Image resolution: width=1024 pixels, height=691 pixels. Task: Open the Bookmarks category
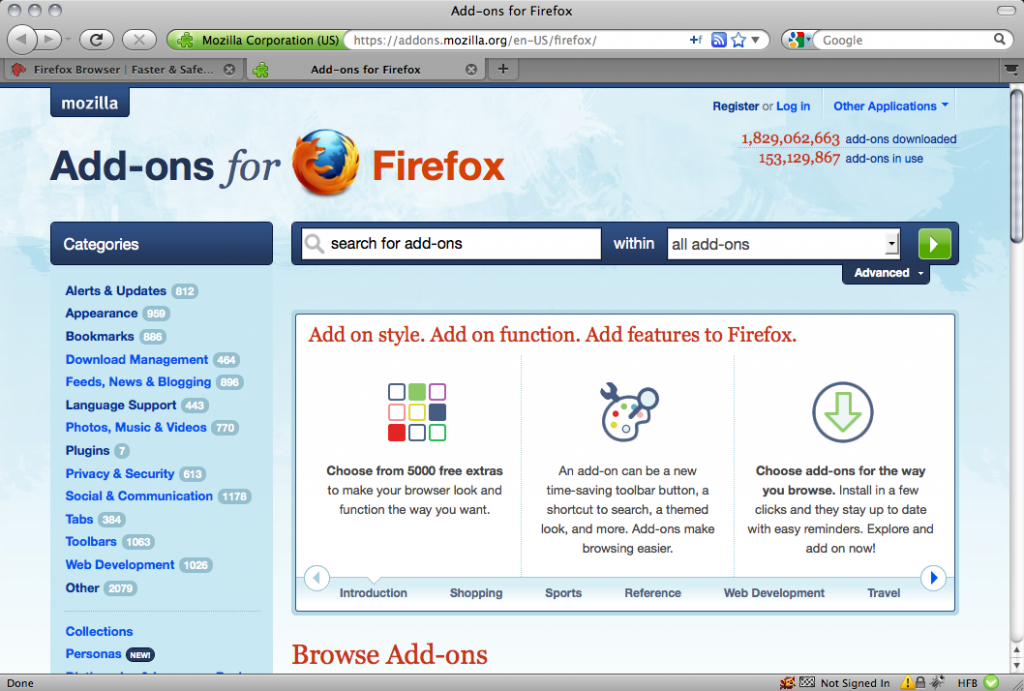pos(99,336)
